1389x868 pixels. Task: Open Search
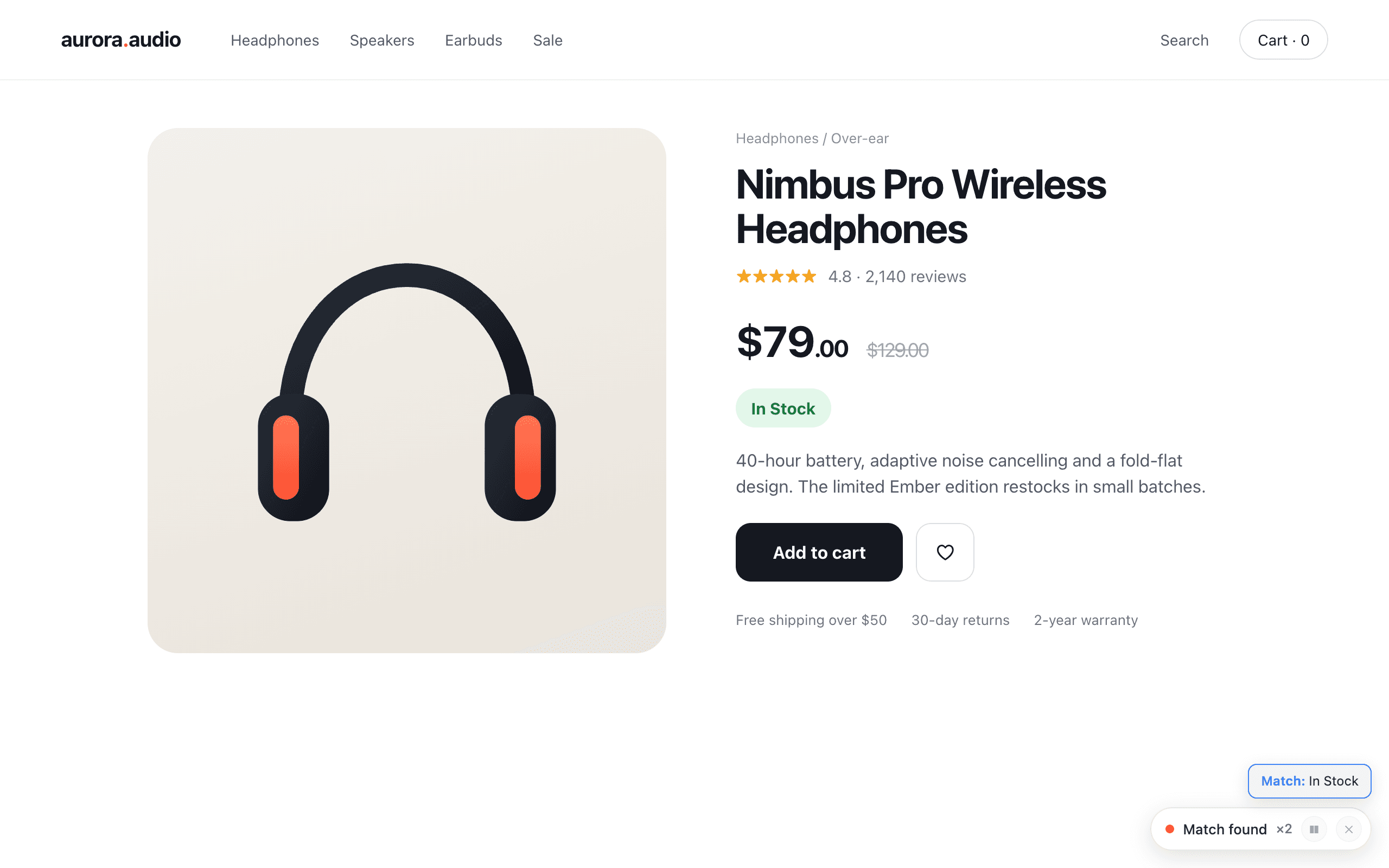pyautogui.click(x=1184, y=40)
